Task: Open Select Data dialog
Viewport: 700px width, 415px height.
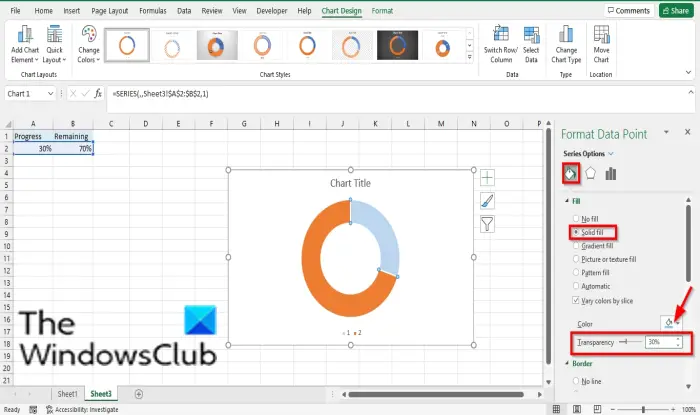Action: click(531, 45)
